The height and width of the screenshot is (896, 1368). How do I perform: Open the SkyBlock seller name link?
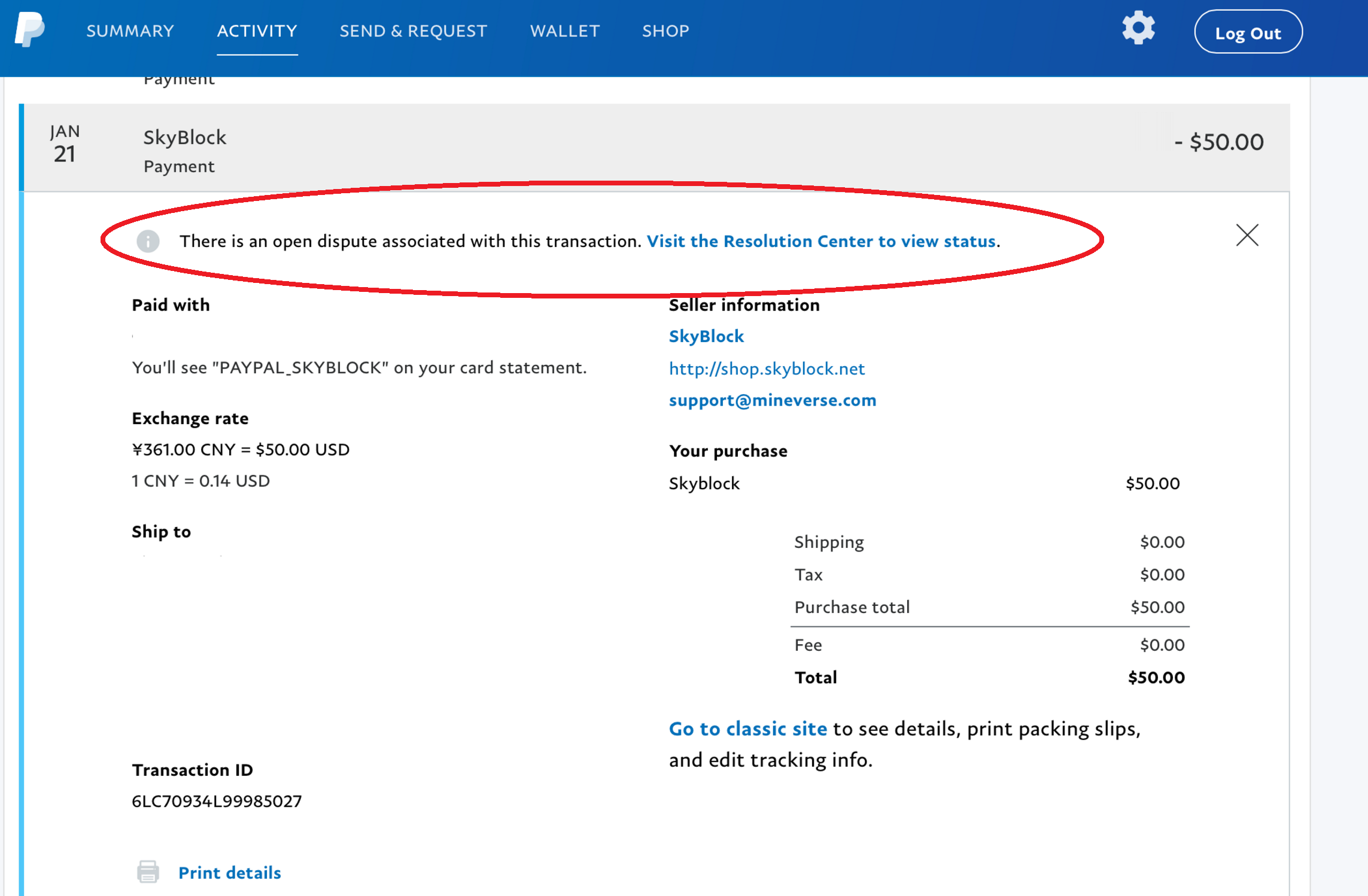pyautogui.click(x=706, y=336)
